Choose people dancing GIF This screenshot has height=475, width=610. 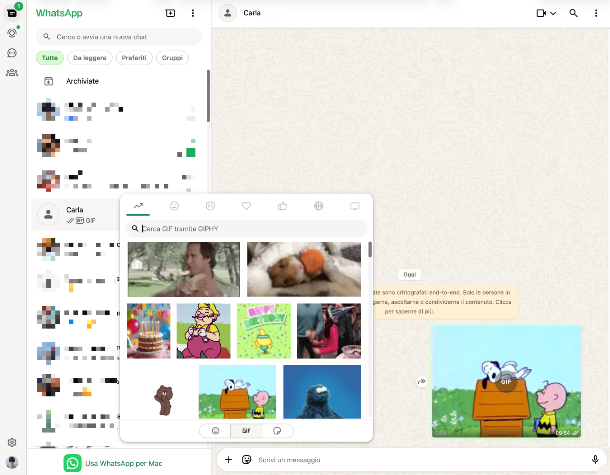pos(329,331)
